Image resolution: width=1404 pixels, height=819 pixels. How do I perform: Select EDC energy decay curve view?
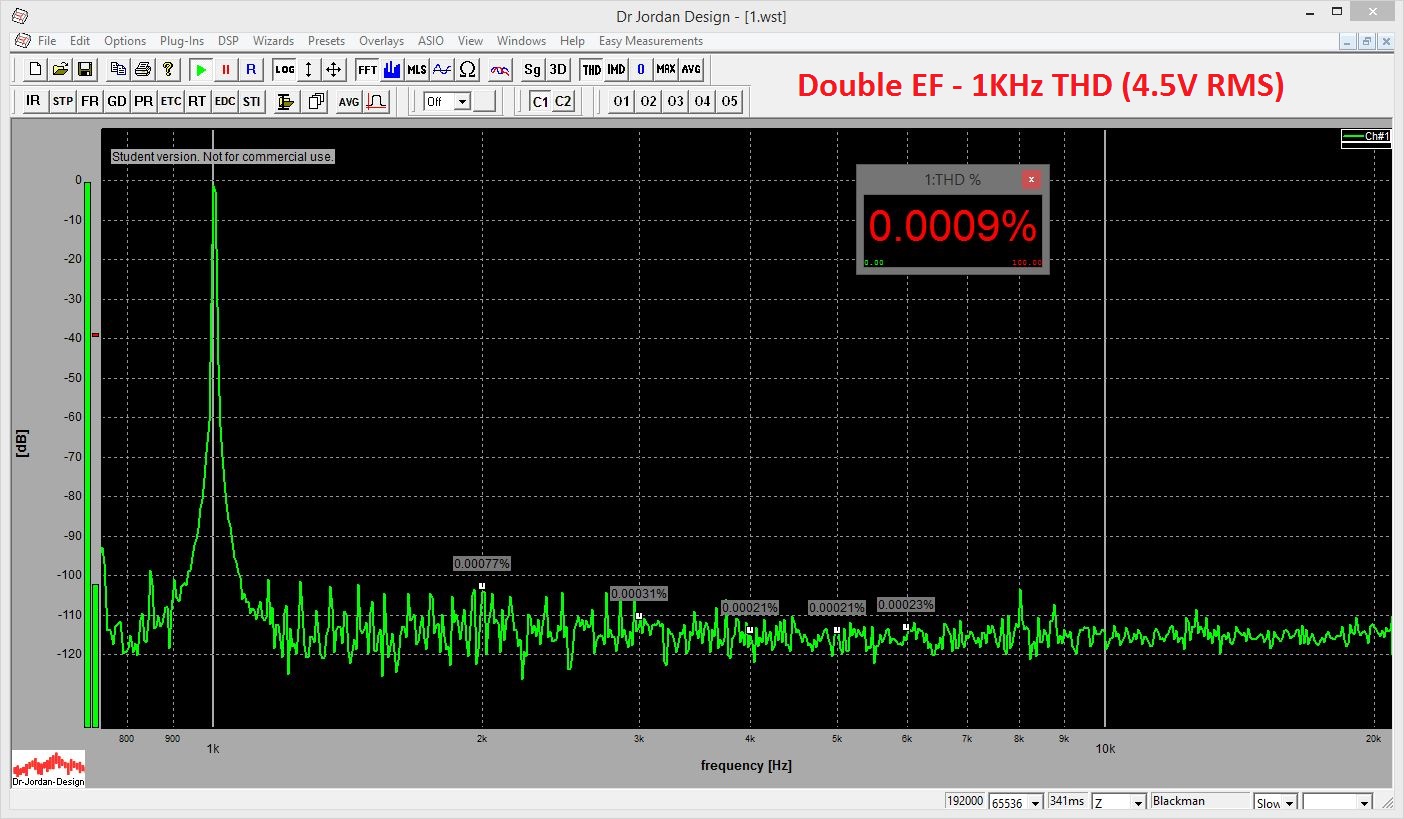coord(225,101)
